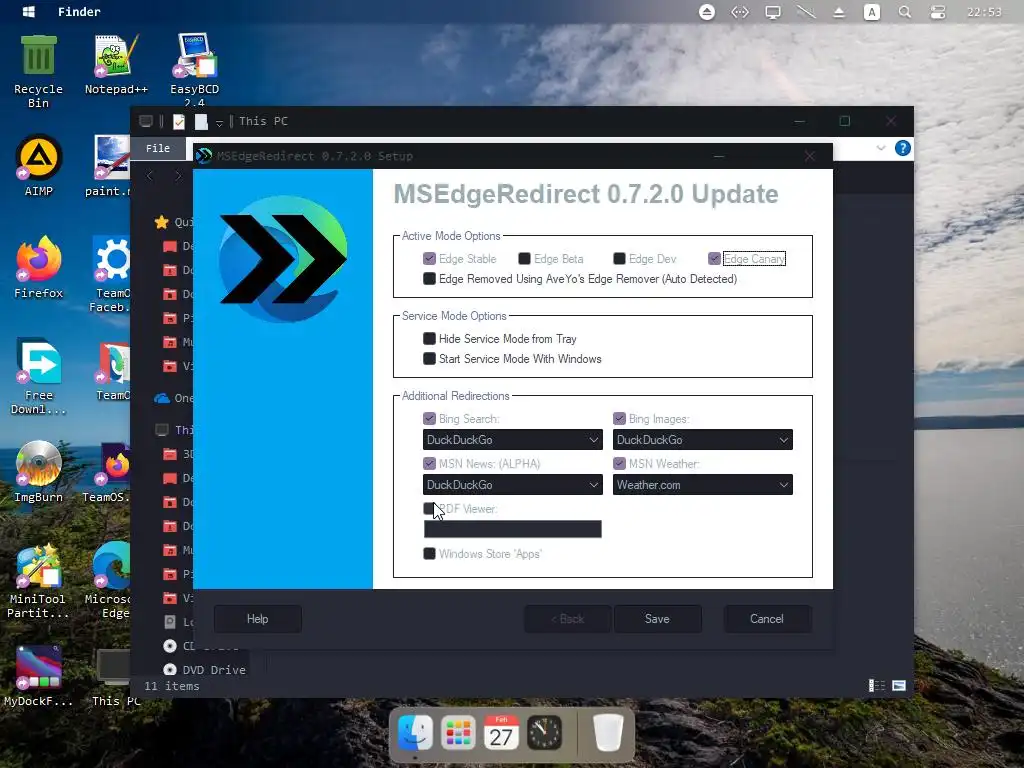Click the disabled Back button
The image size is (1024, 768).
pyautogui.click(x=568, y=618)
